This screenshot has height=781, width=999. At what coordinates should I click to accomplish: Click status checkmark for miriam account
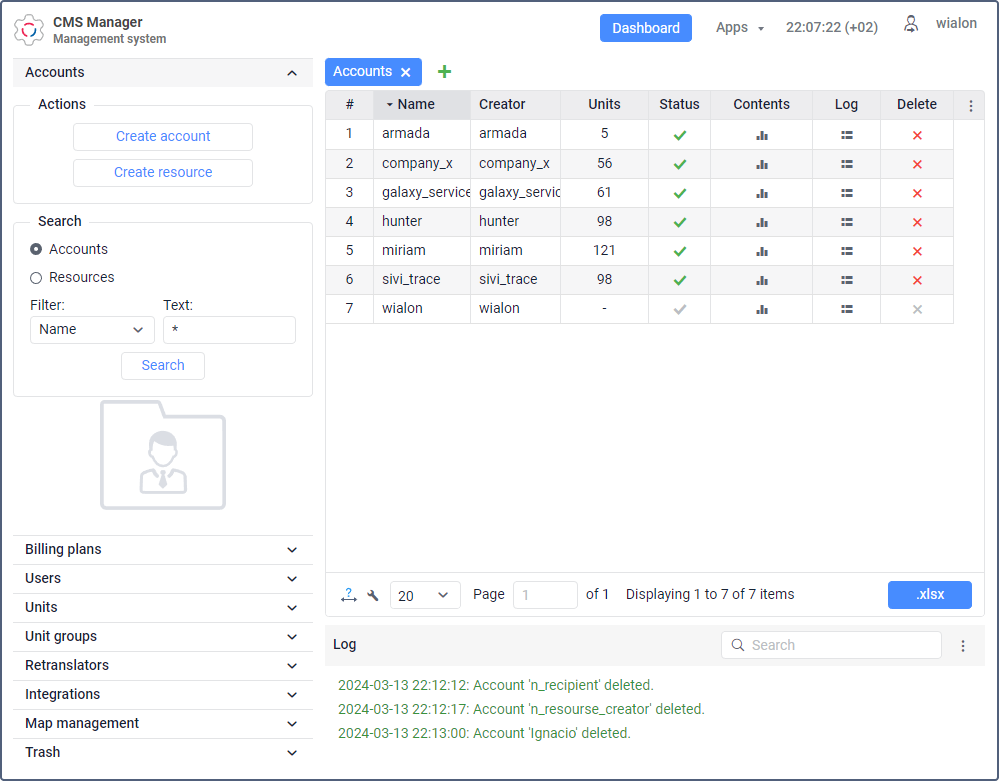[680, 251]
